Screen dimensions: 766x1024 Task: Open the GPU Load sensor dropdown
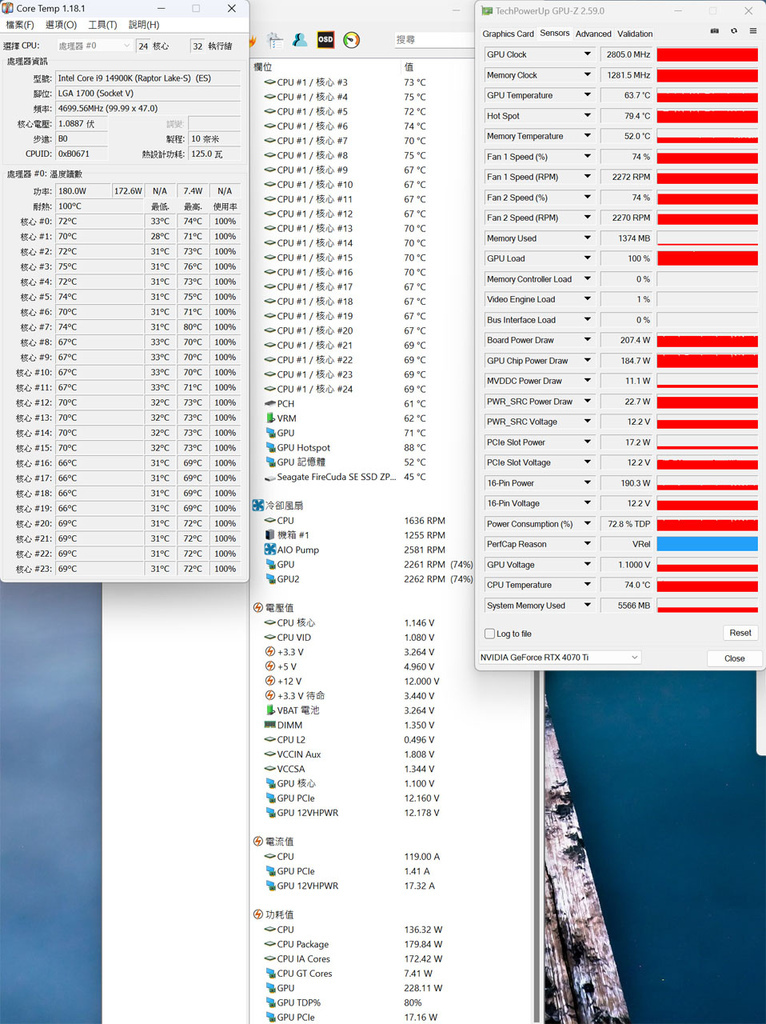tap(587, 258)
